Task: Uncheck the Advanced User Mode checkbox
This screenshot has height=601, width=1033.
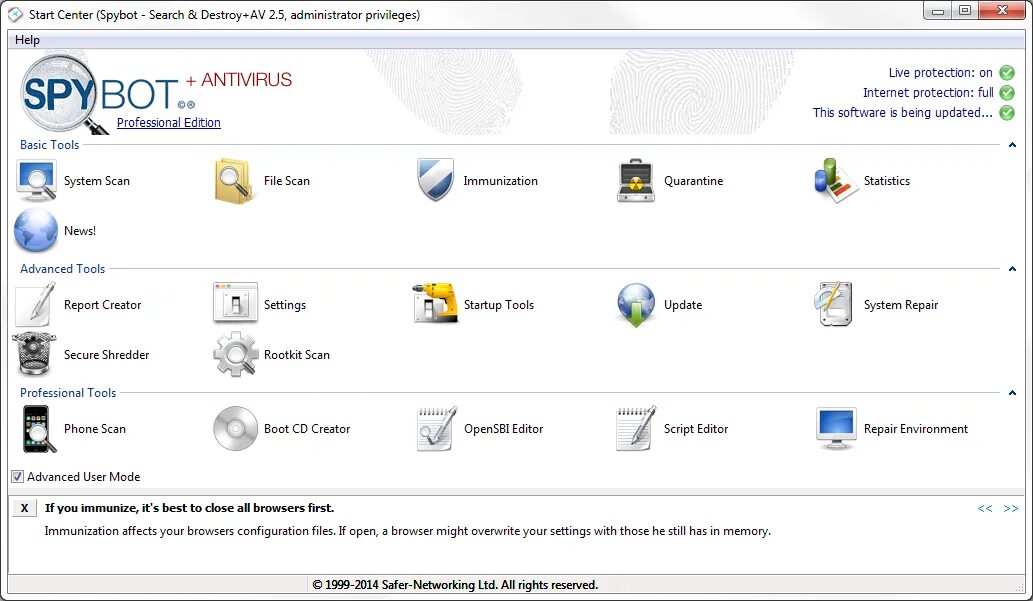Action: 17,476
